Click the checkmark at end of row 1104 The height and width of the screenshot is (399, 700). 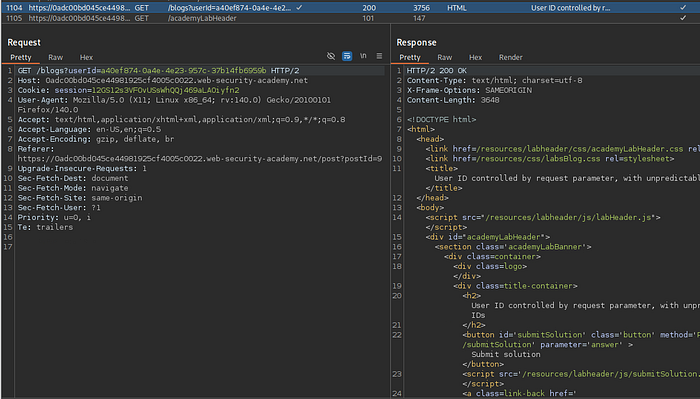click(x=683, y=8)
